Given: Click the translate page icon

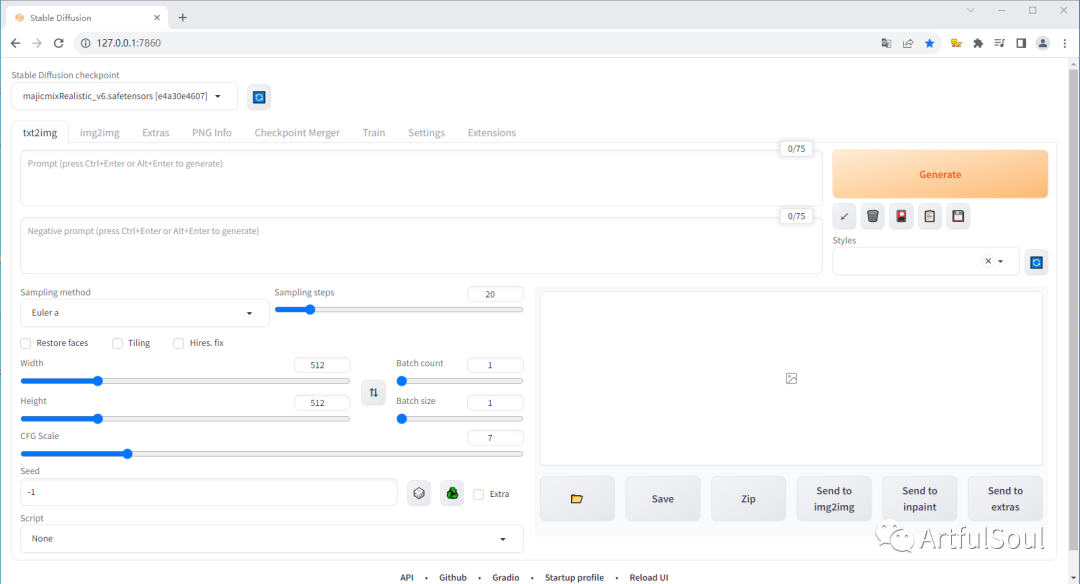Looking at the screenshot, I should 886,43.
